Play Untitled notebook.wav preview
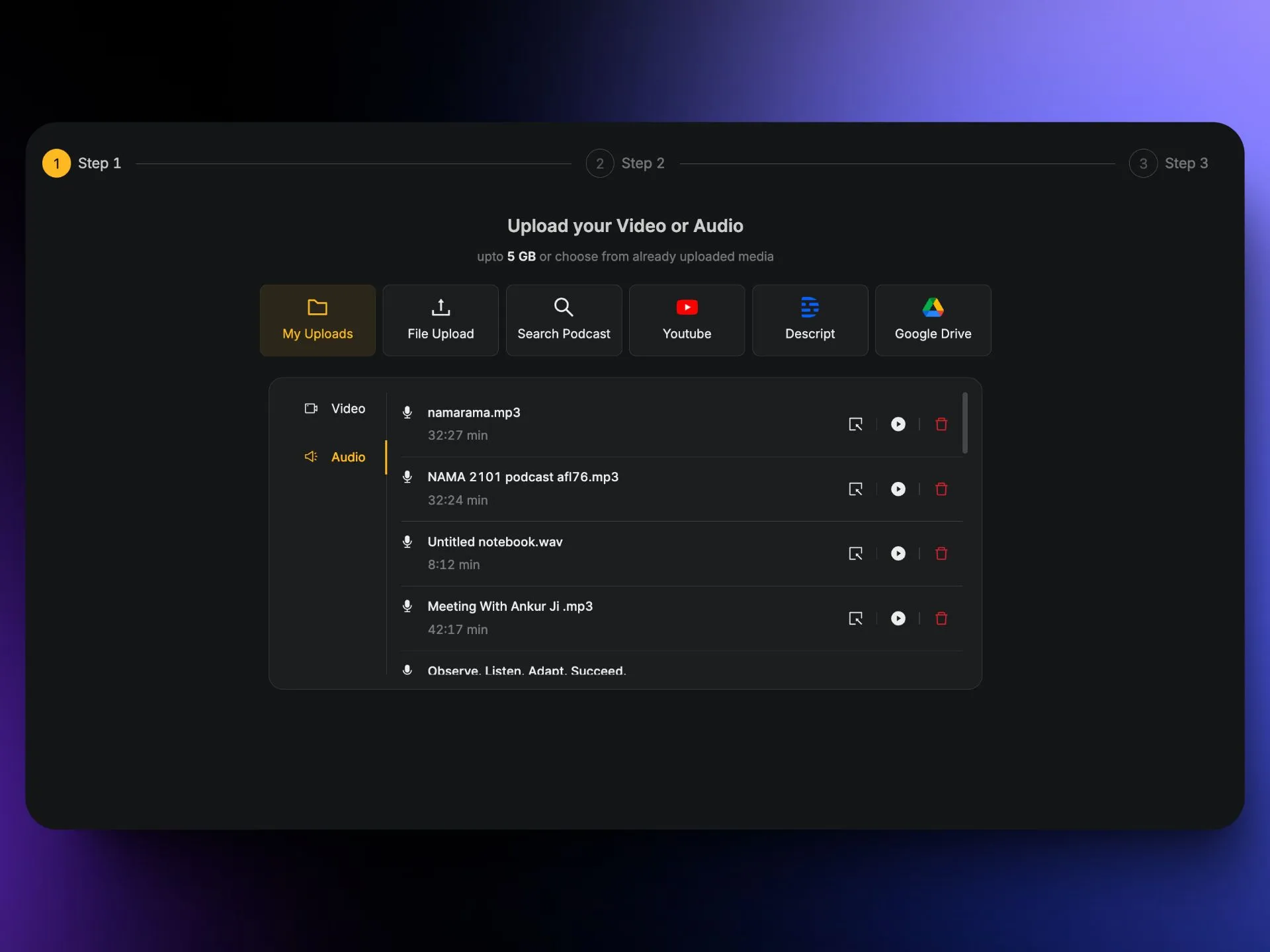 point(898,553)
